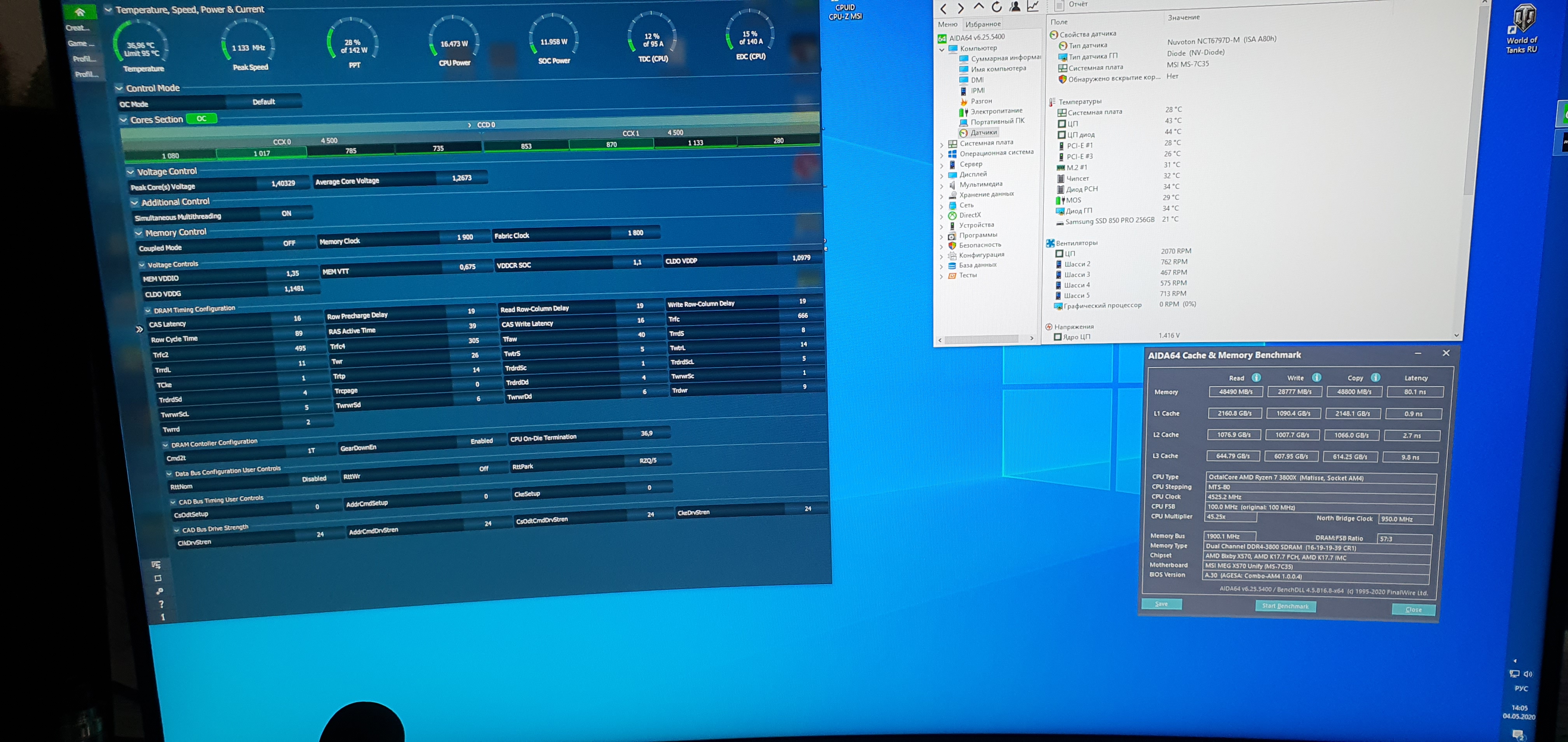Image resolution: width=1568 pixels, height=742 pixels.
Task: Collapse the Cores Section expander
Action: click(x=124, y=120)
